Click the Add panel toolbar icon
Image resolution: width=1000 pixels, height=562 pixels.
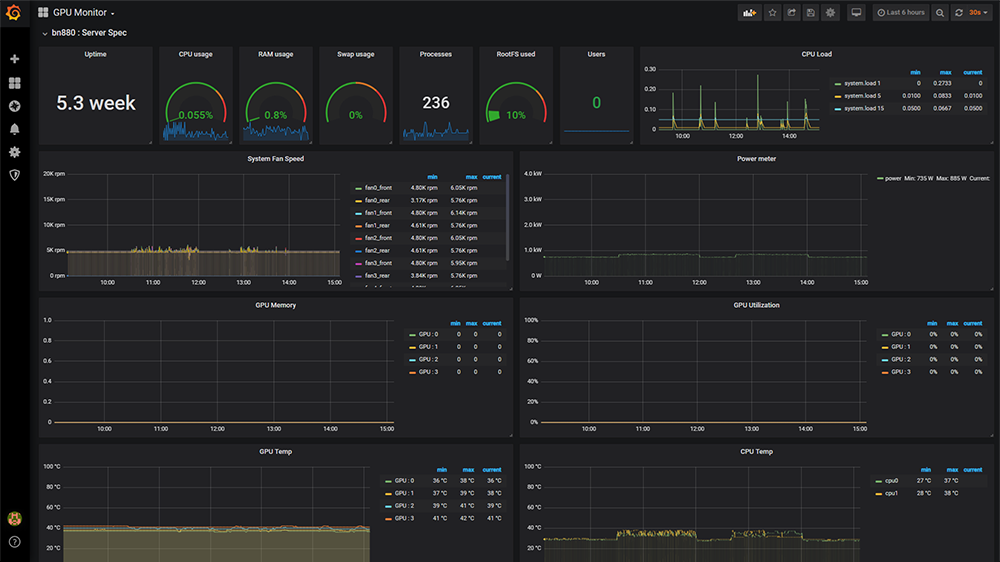pyautogui.click(x=750, y=13)
